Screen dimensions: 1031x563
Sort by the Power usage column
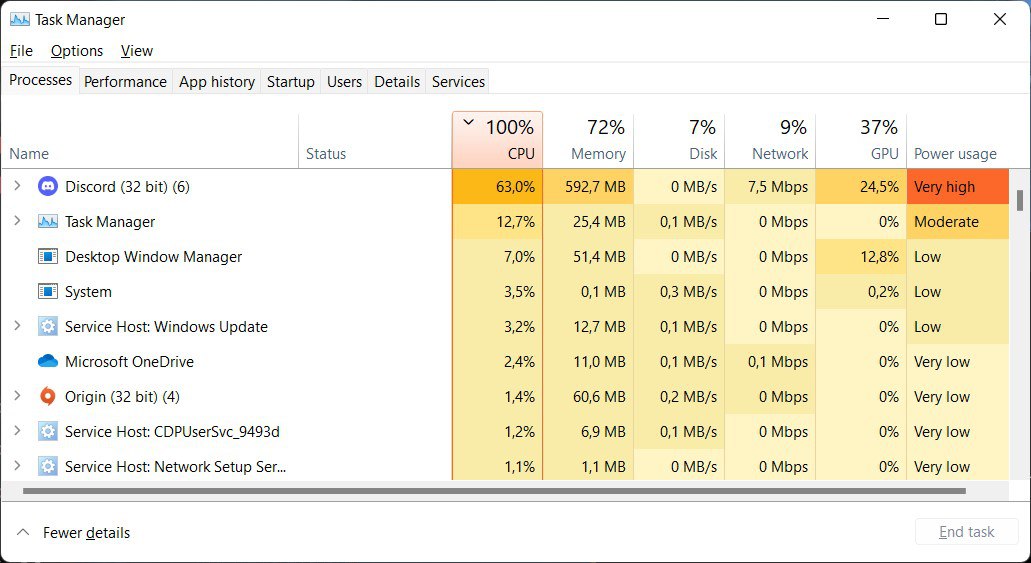pyautogui.click(x=957, y=140)
